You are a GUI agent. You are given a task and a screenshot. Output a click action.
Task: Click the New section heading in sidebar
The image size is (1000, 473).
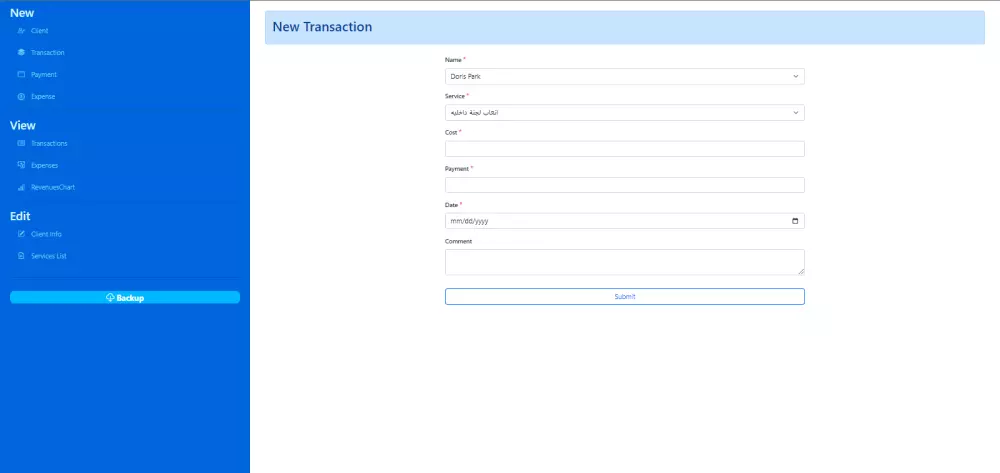pyautogui.click(x=22, y=13)
